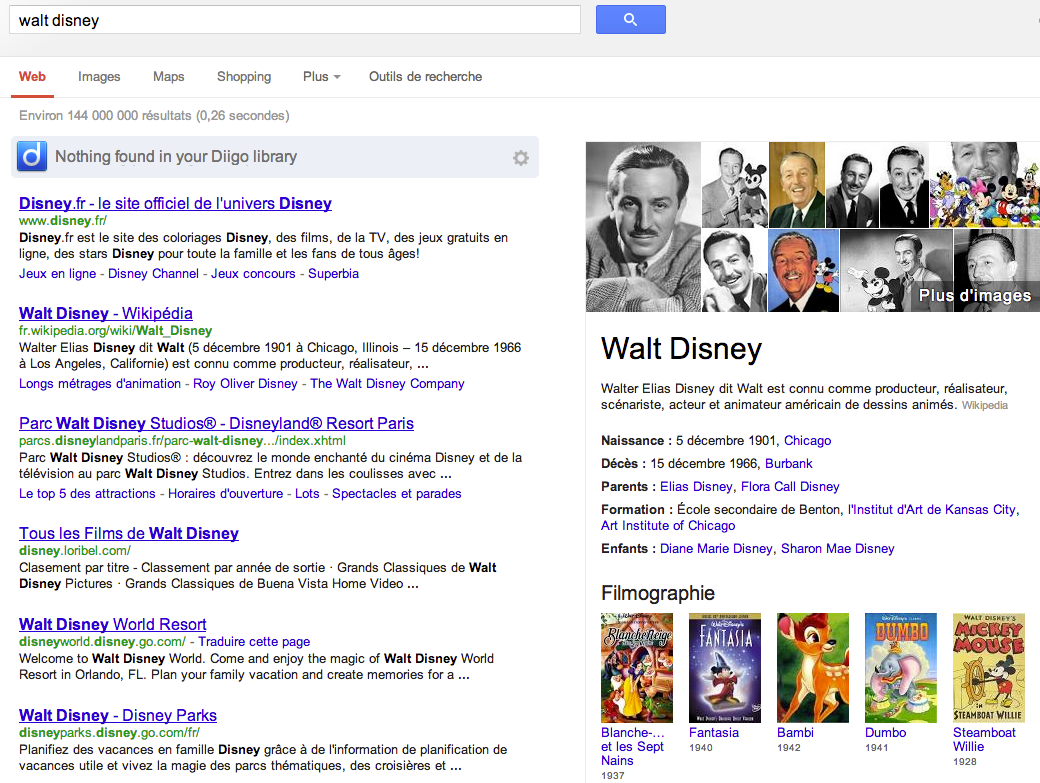Switch to the Maps tab
Viewport: 1040px width, 783px height.
click(168, 77)
